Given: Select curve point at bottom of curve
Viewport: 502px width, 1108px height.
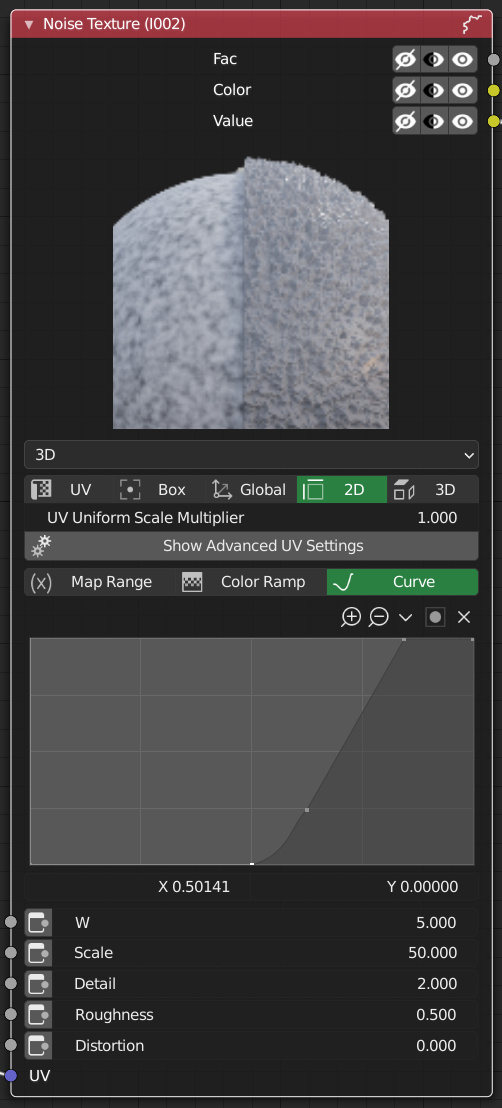Looking at the screenshot, I should [252, 864].
